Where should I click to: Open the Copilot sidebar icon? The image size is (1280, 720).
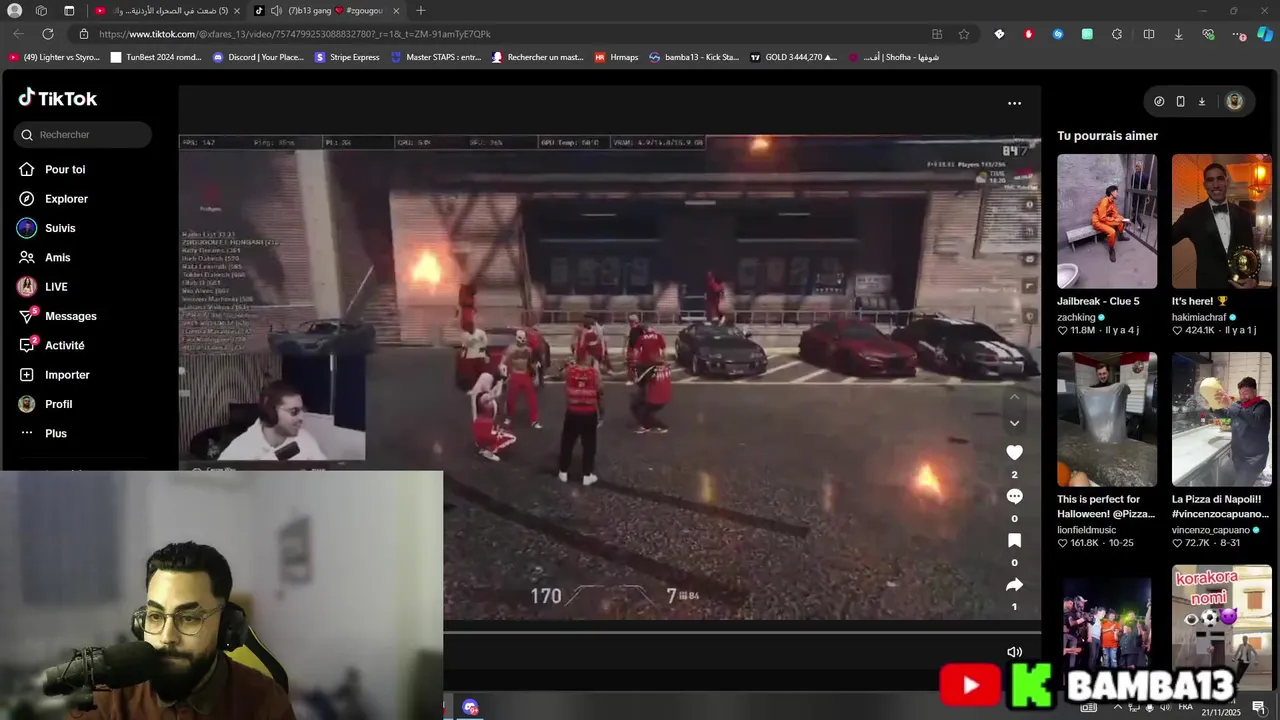[1265, 34]
